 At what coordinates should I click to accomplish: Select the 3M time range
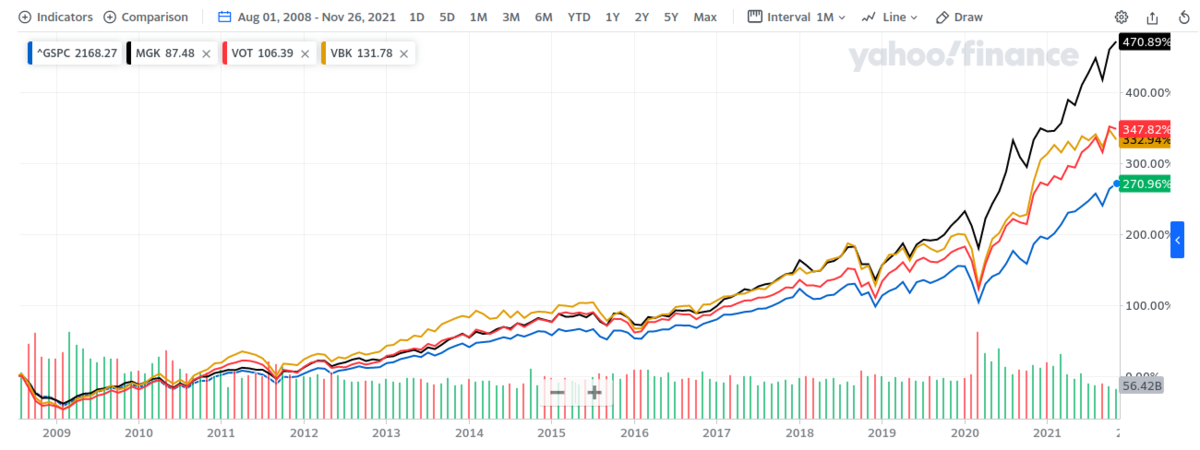pyautogui.click(x=510, y=17)
